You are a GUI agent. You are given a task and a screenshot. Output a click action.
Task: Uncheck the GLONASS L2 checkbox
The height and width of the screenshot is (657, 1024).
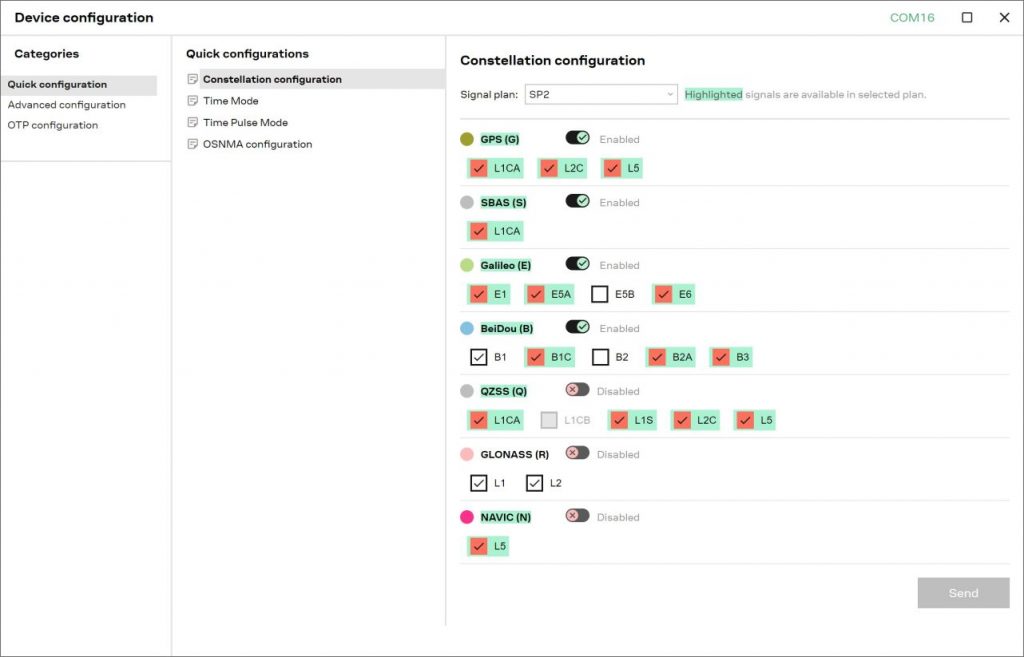pyautogui.click(x=535, y=483)
